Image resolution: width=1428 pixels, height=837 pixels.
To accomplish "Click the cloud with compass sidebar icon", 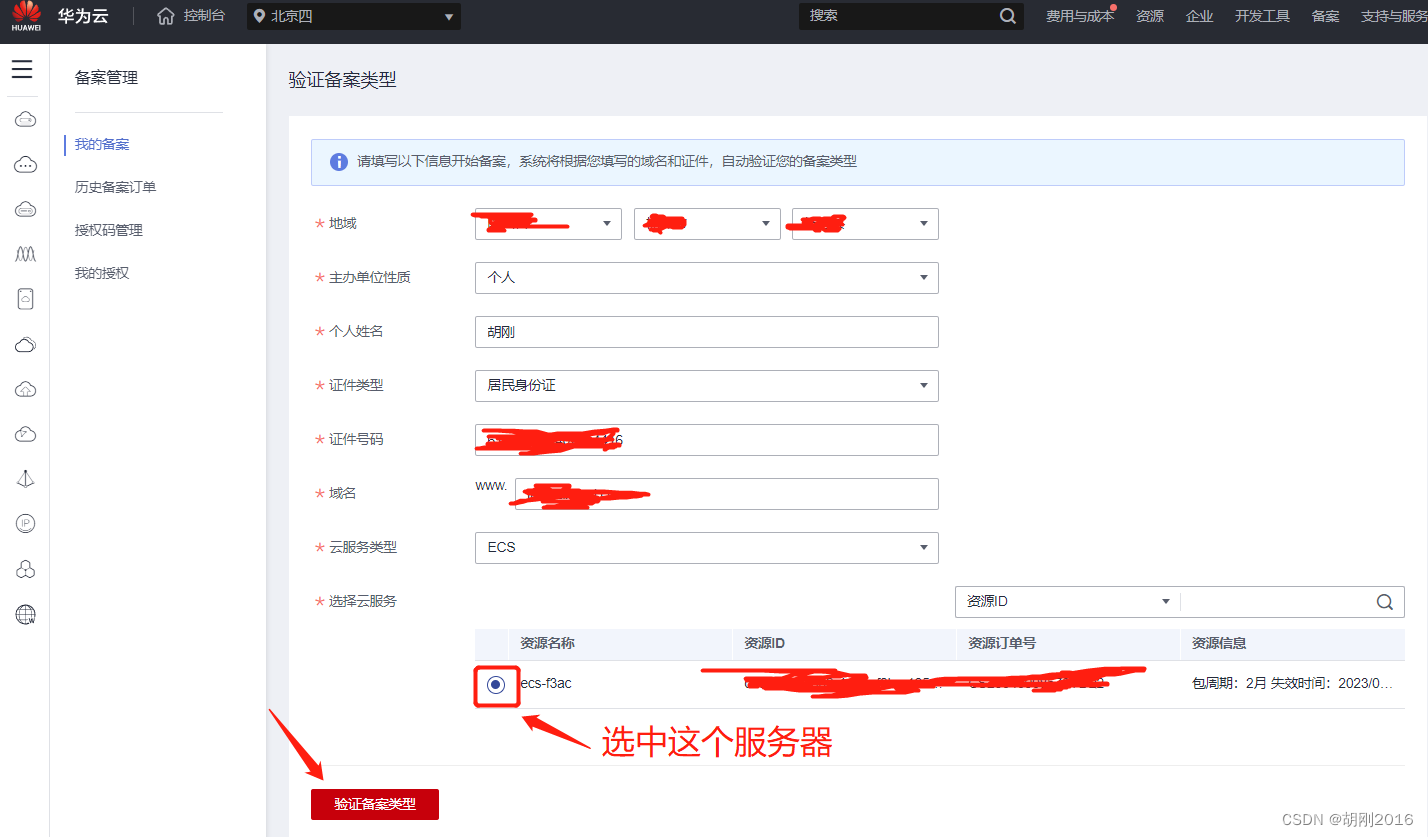I will point(26,434).
